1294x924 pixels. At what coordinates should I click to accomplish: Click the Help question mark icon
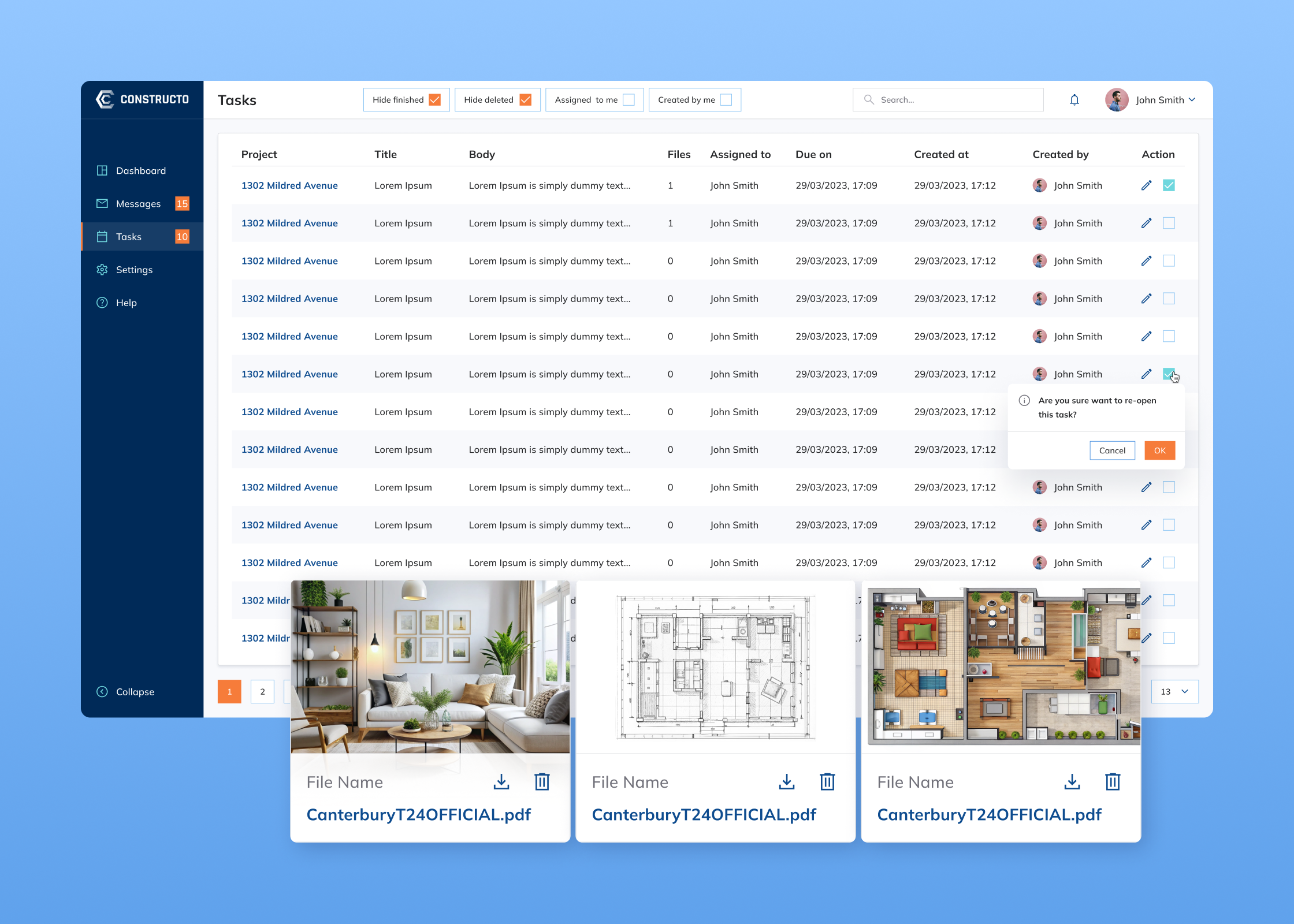(102, 302)
